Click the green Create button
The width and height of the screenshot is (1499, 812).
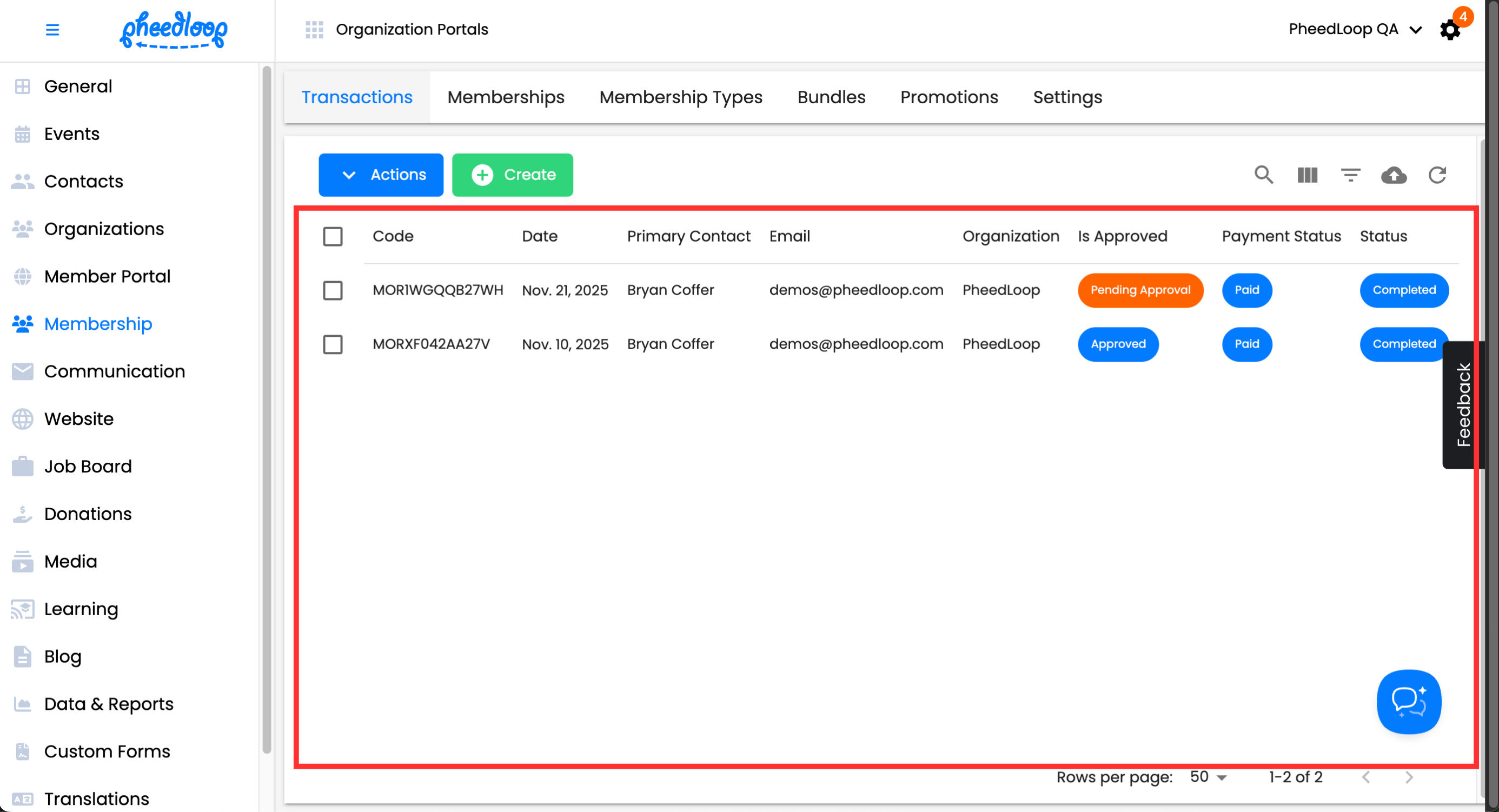point(512,175)
